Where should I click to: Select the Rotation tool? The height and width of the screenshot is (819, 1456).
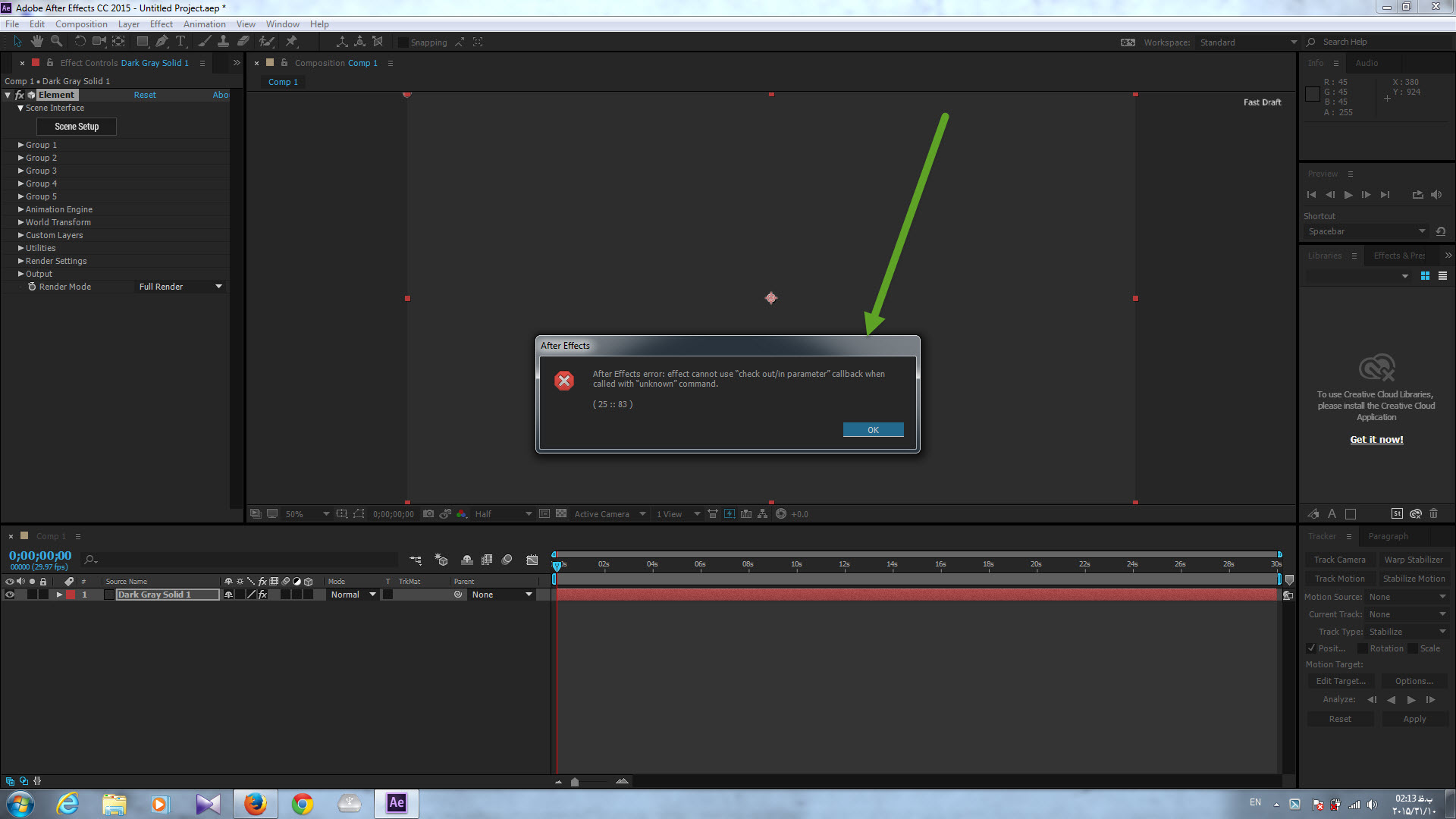pos(80,42)
